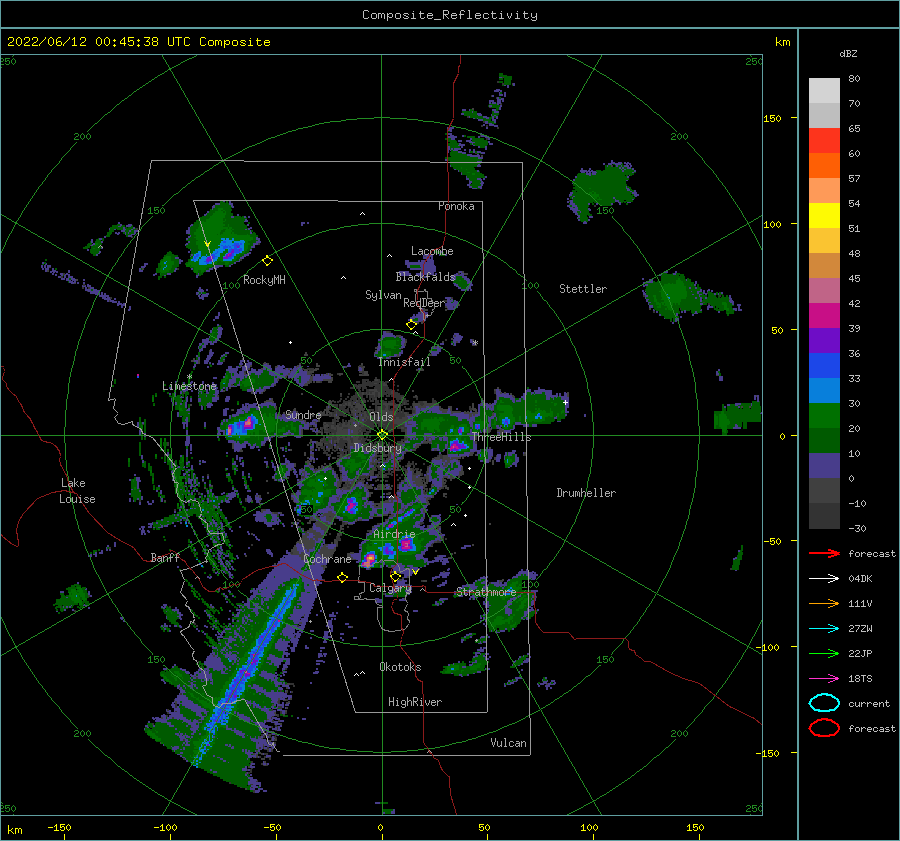
Task: Pick the cyan 27ZW arrow icon
Action: point(824,629)
